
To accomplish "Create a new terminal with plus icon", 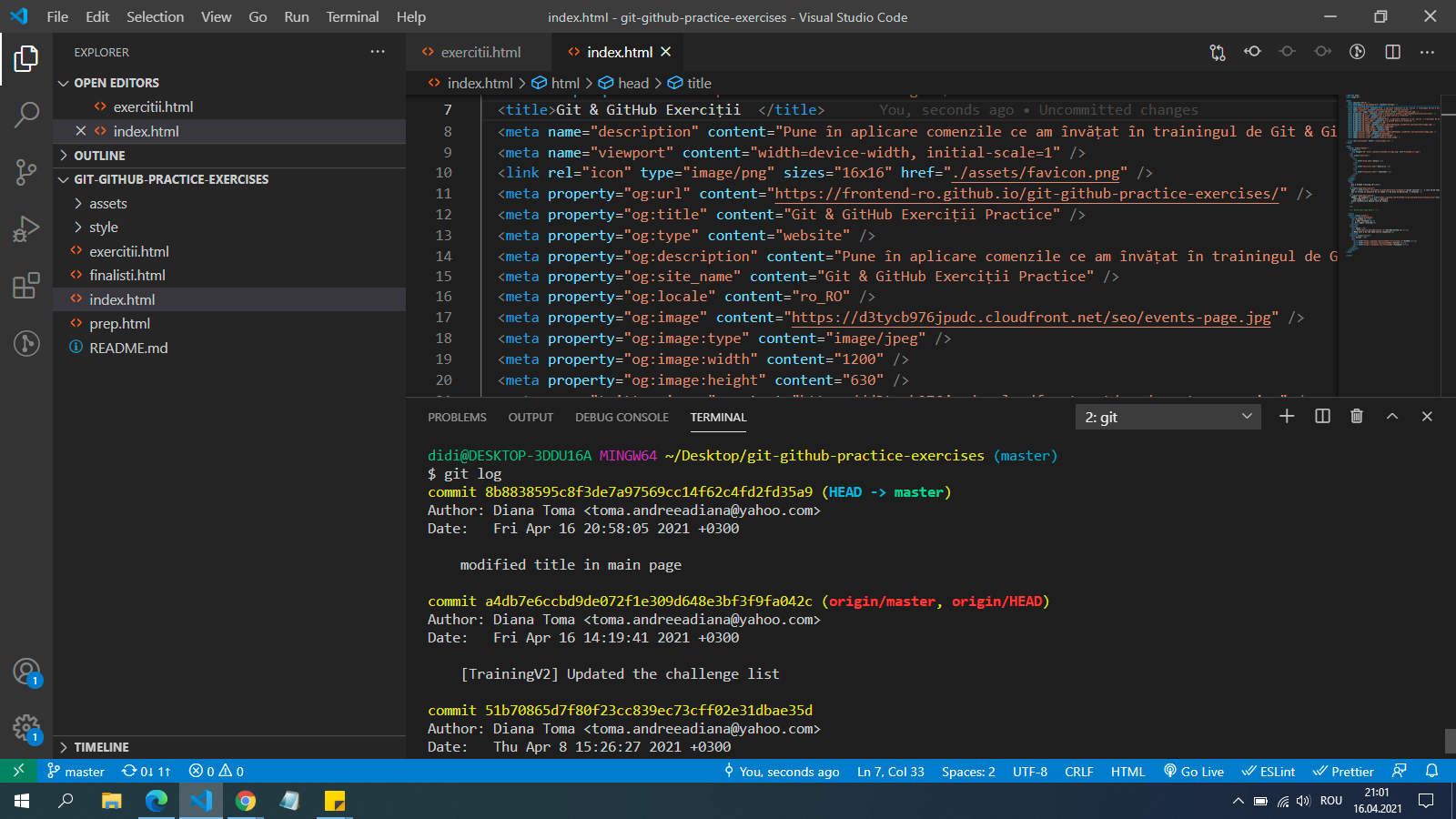I will (x=1287, y=417).
